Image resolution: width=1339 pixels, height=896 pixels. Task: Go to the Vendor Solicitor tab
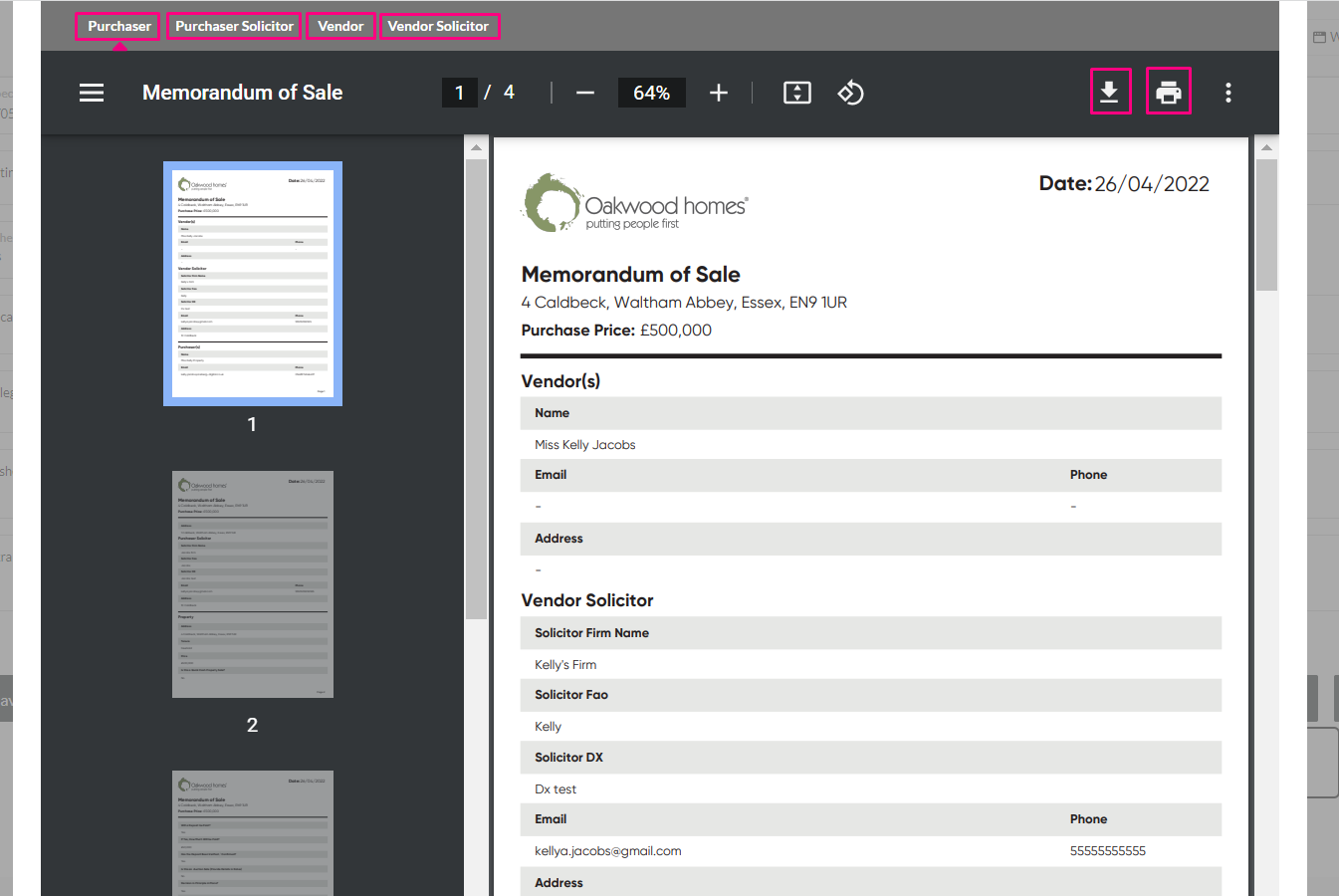click(x=438, y=26)
